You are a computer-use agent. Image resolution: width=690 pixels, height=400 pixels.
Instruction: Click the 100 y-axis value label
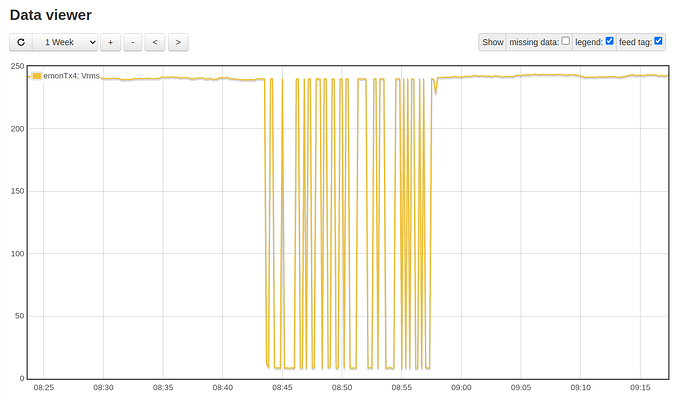pos(18,253)
